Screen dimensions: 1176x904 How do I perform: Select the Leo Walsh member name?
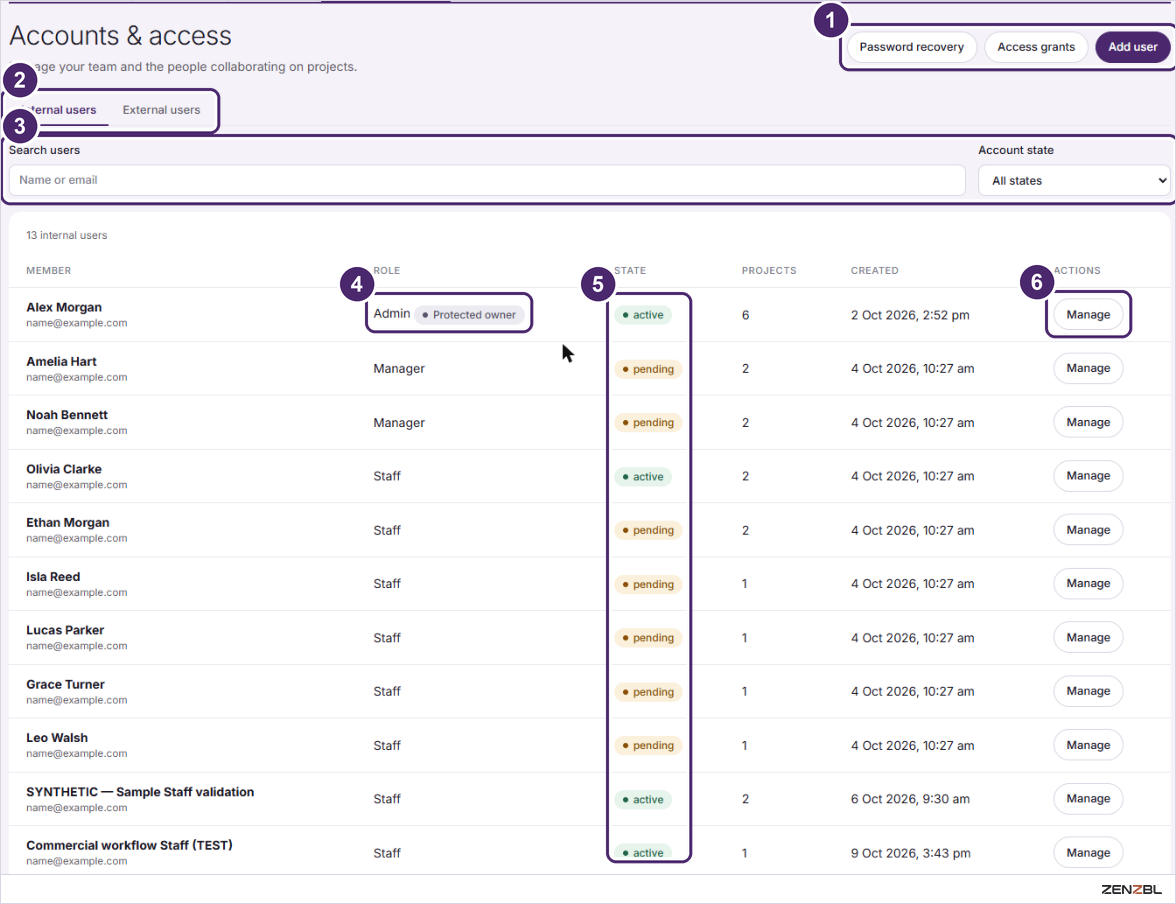[x=57, y=738]
